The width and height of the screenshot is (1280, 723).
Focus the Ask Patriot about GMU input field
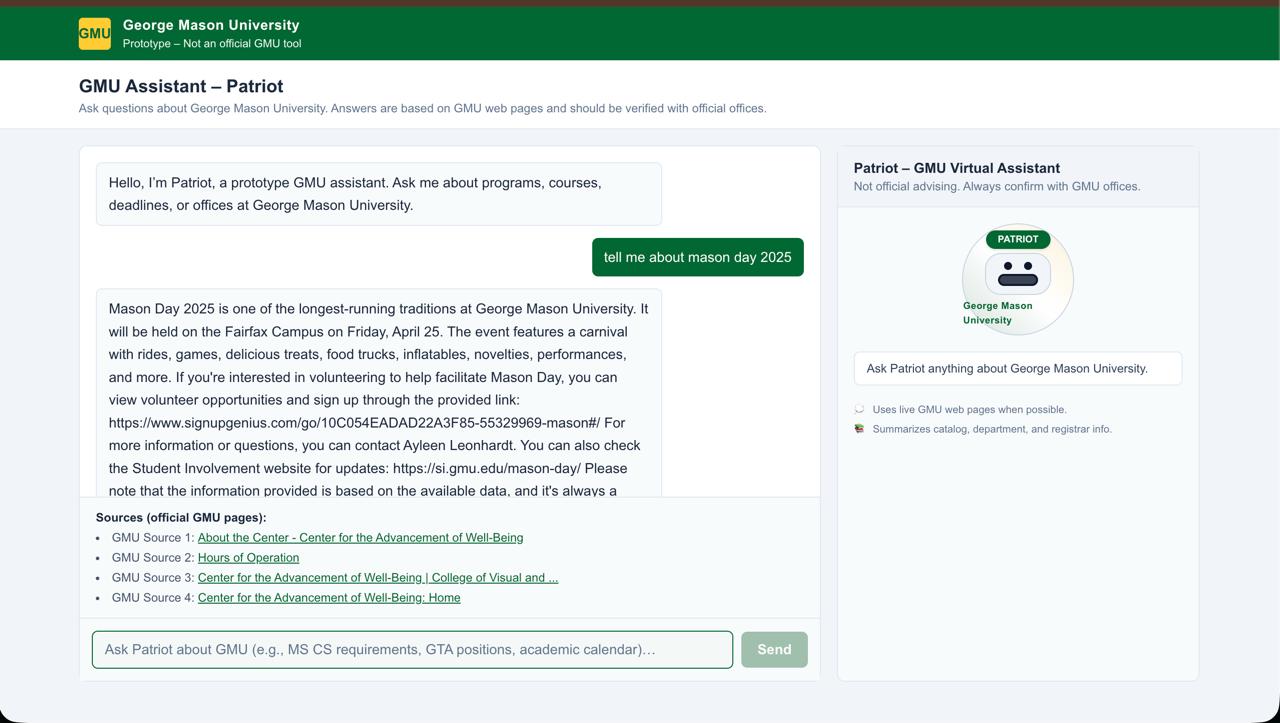[x=412, y=650]
